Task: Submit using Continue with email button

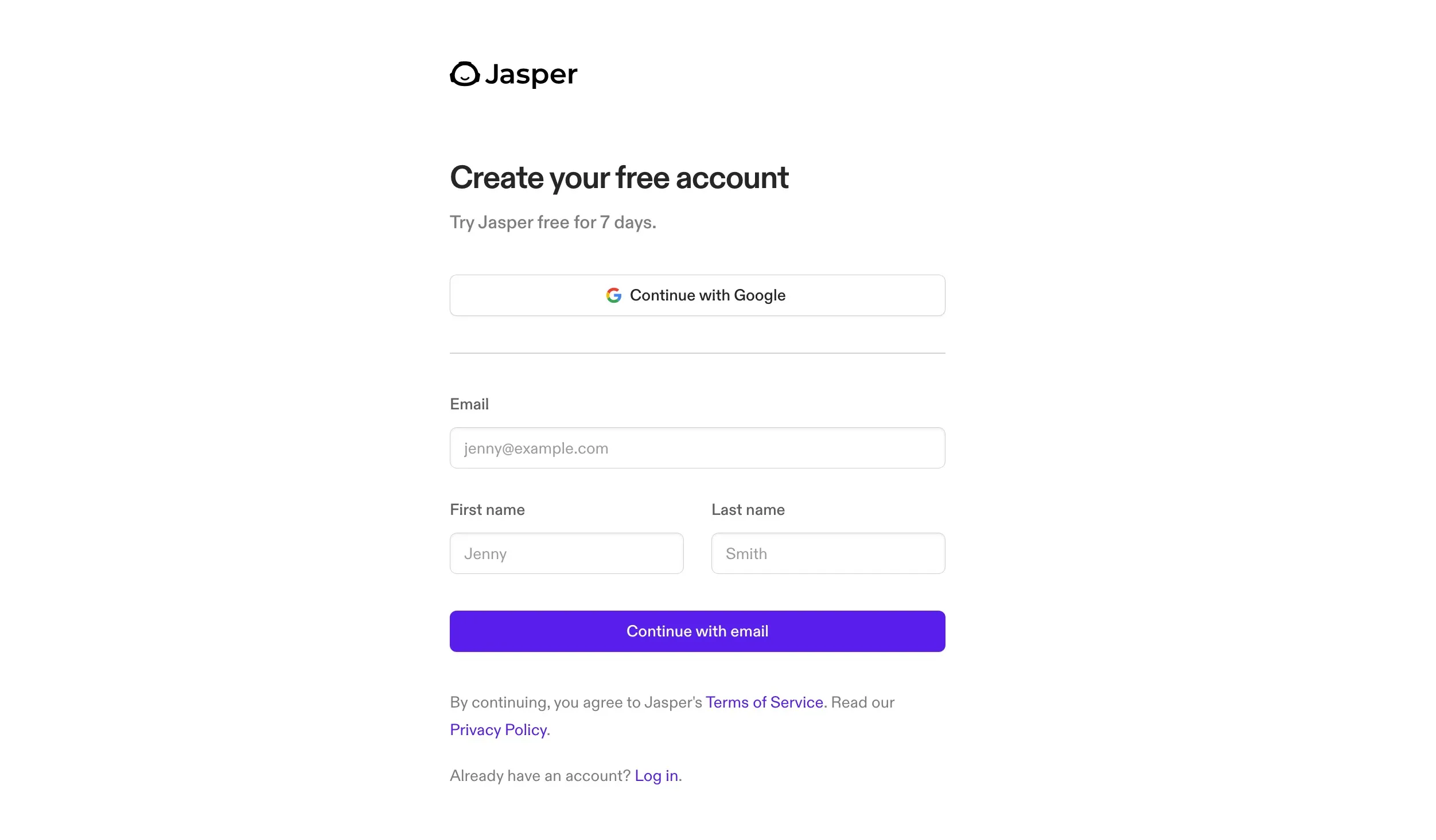Action: (697, 631)
